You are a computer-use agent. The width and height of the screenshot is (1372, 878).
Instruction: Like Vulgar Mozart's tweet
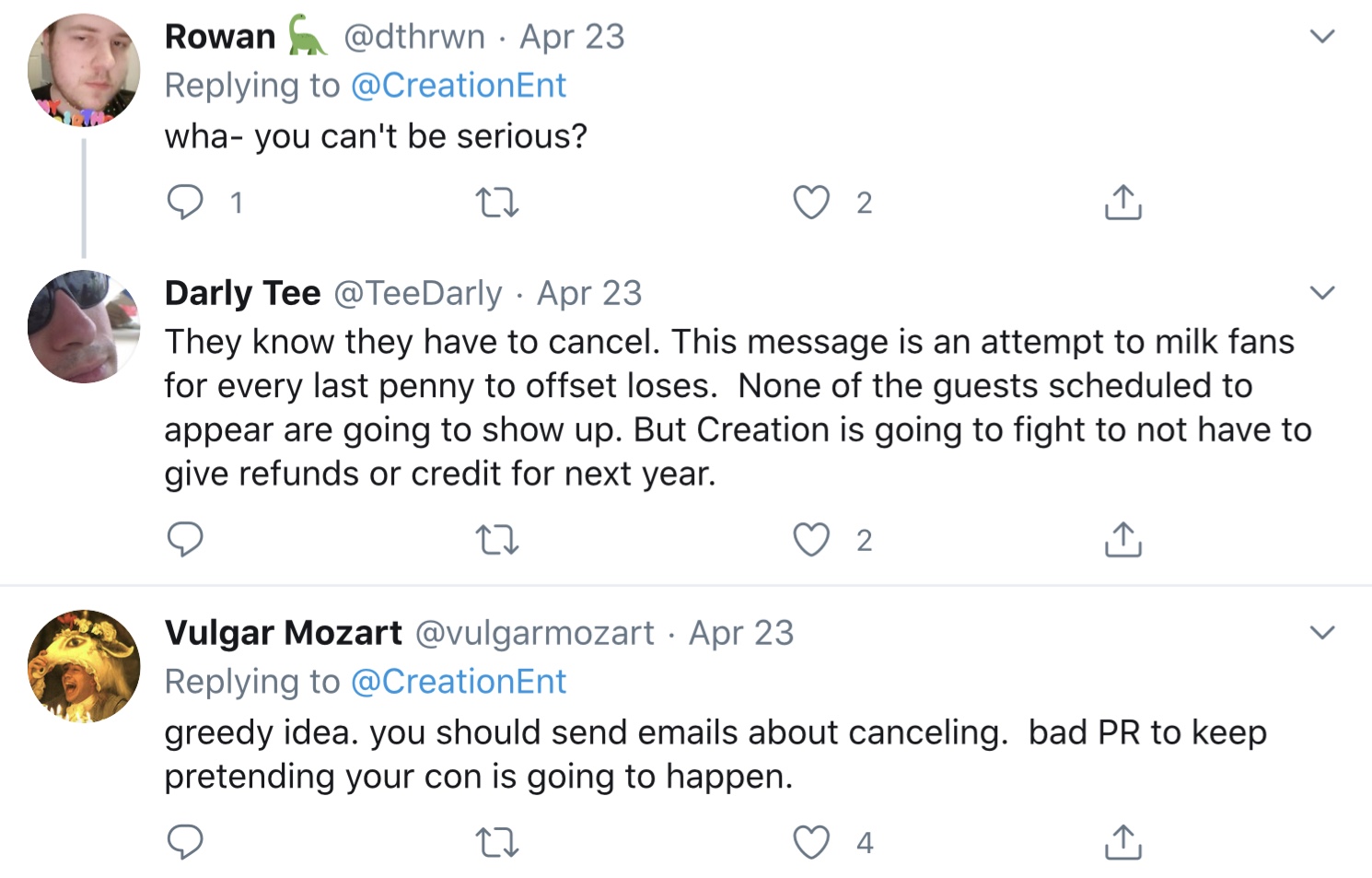coord(811,841)
